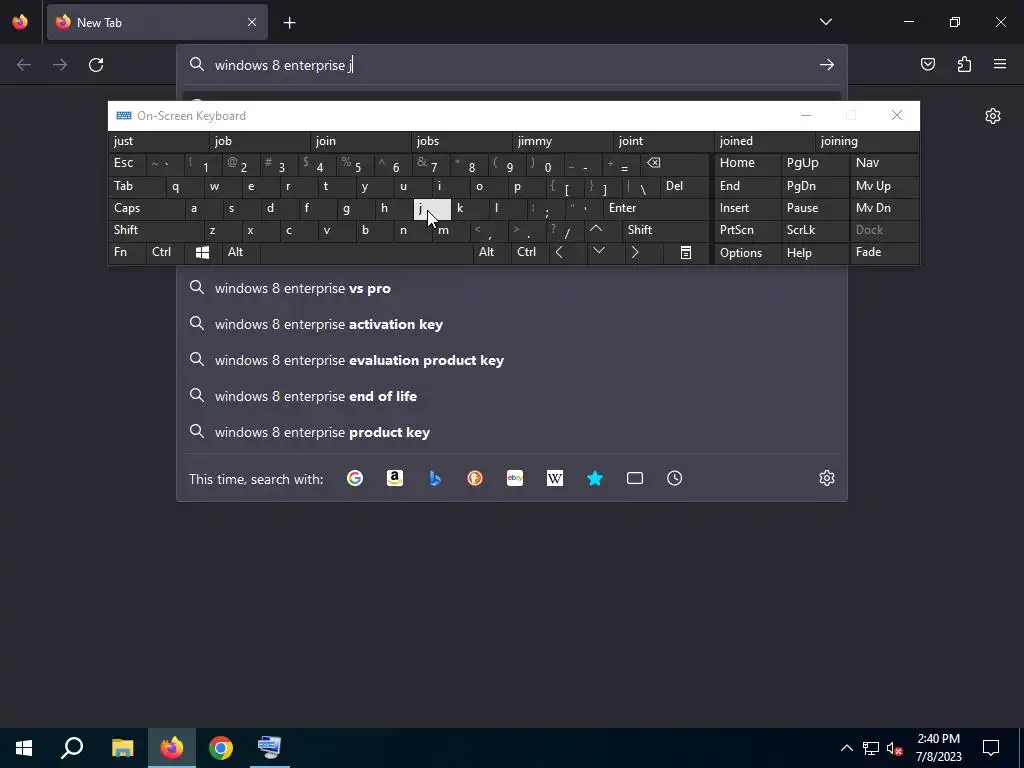Viewport: 1024px width, 768px height.
Task: Open notification center icon
Action: coord(991,748)
